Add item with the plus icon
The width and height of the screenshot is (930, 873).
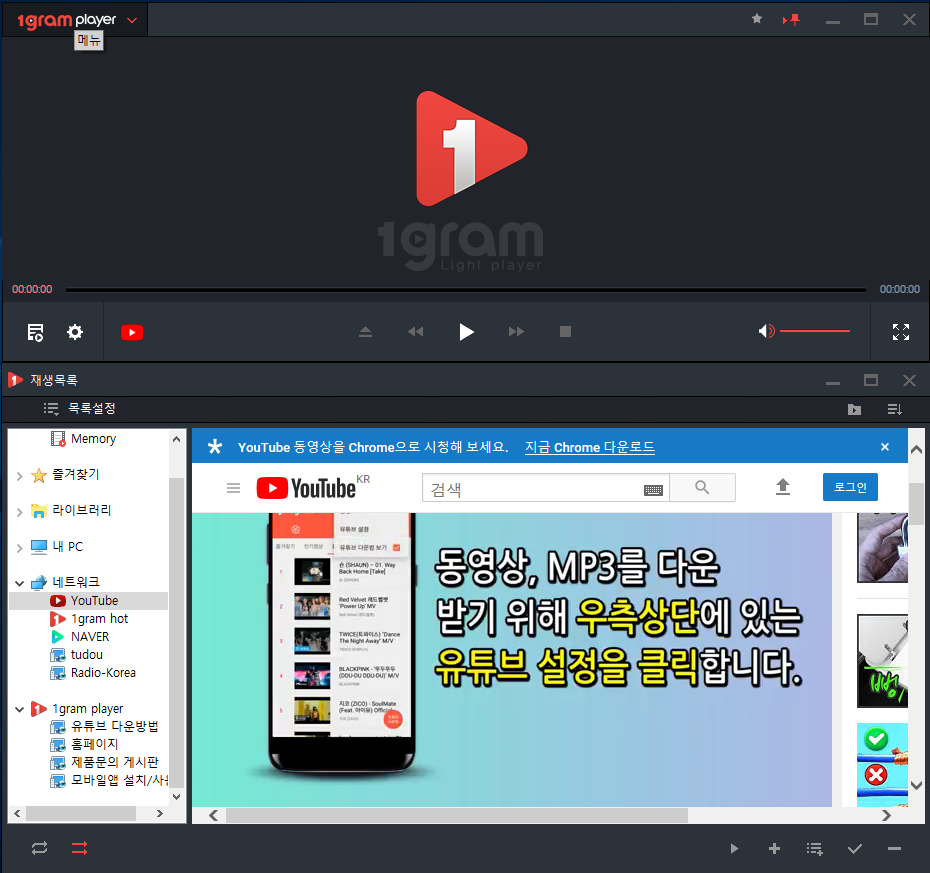click(x=774, y=849)
